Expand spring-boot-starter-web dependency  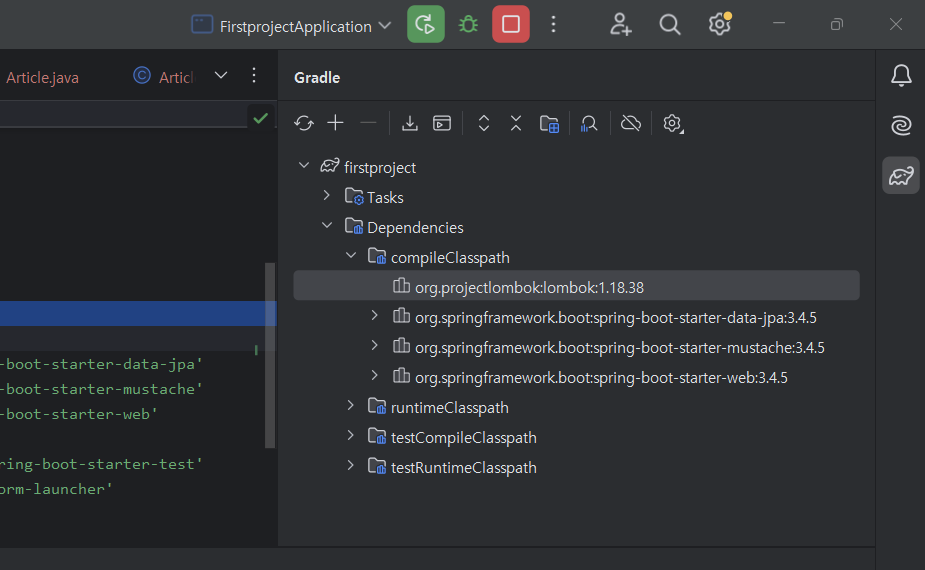pyautogui.click(x=375, y=375)
